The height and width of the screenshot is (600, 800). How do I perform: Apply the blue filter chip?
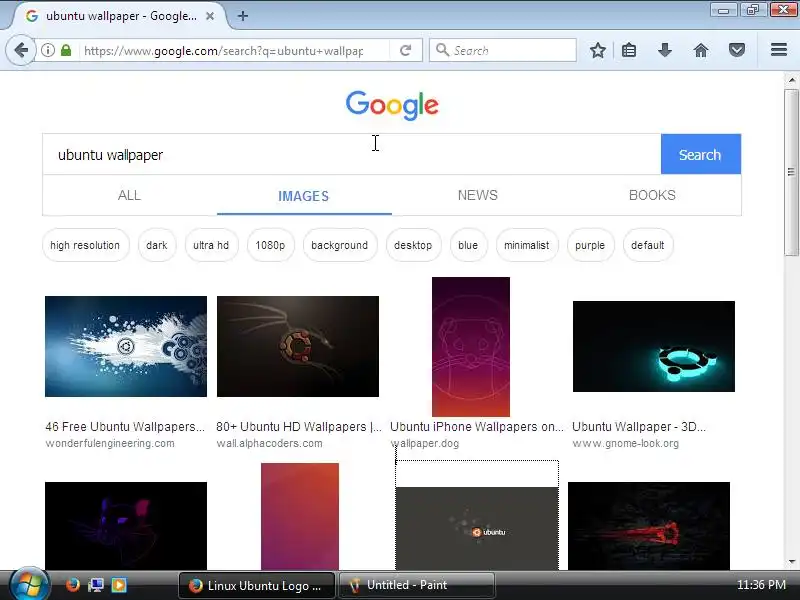click(x=468, y=245)
